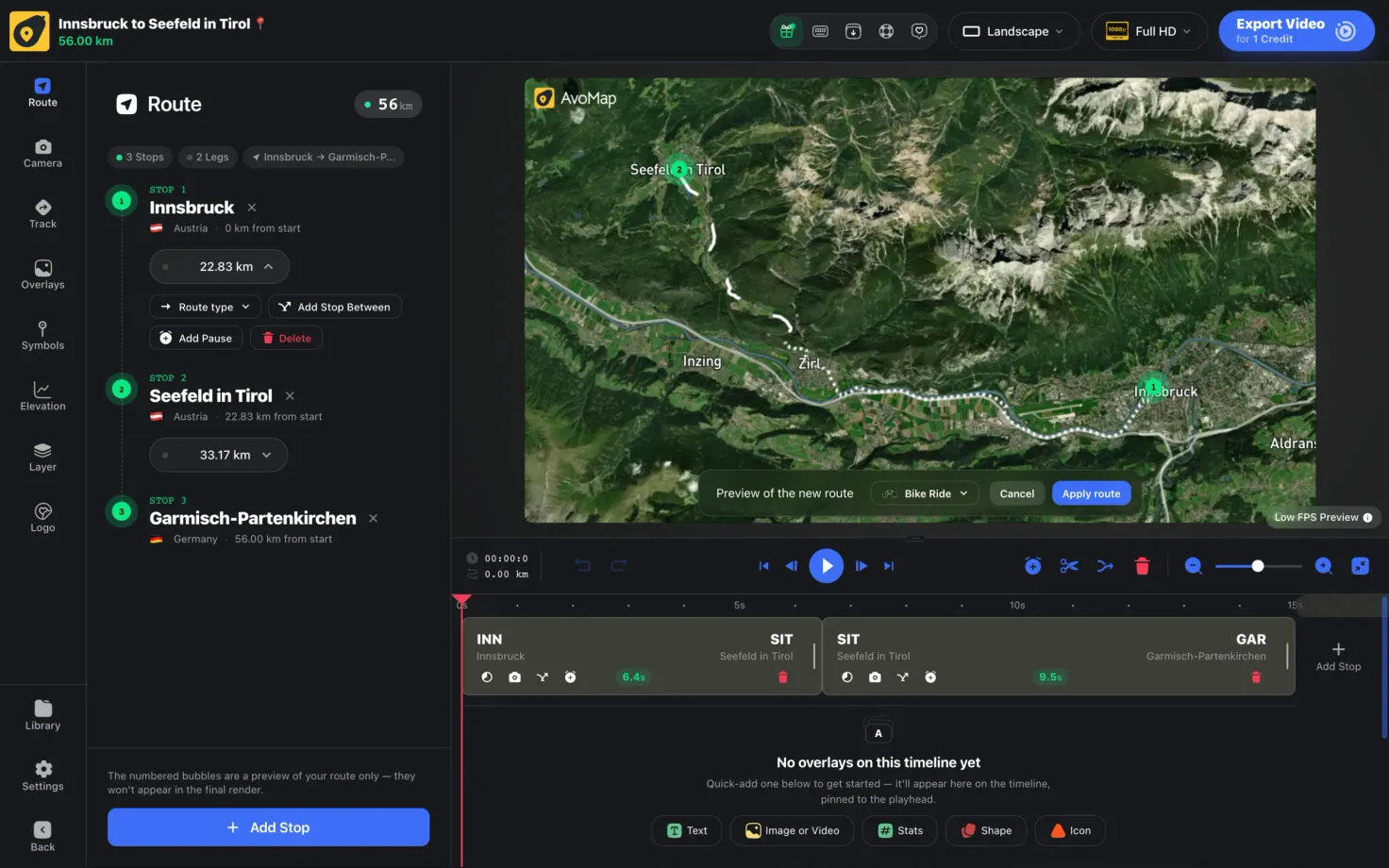
Task: Open the Camera sidebar tab
Action: tap(42, 154)
